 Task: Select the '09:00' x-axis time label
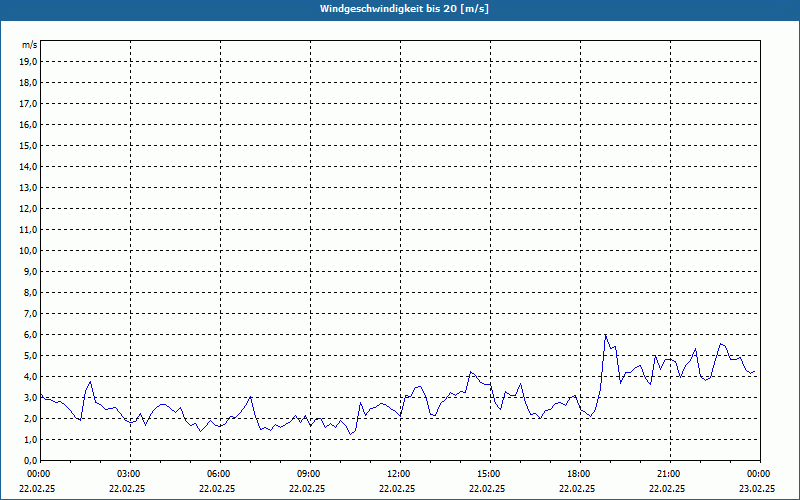tap(310, 474)
